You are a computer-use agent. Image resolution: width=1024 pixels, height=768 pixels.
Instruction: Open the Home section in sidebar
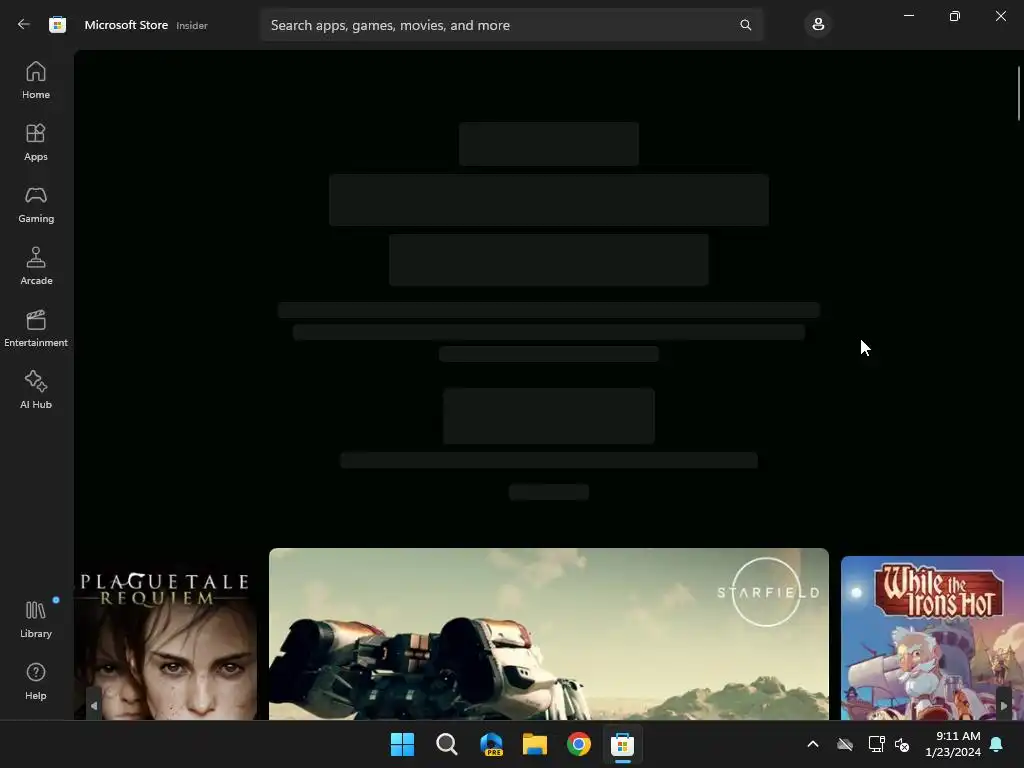point(36,80)
